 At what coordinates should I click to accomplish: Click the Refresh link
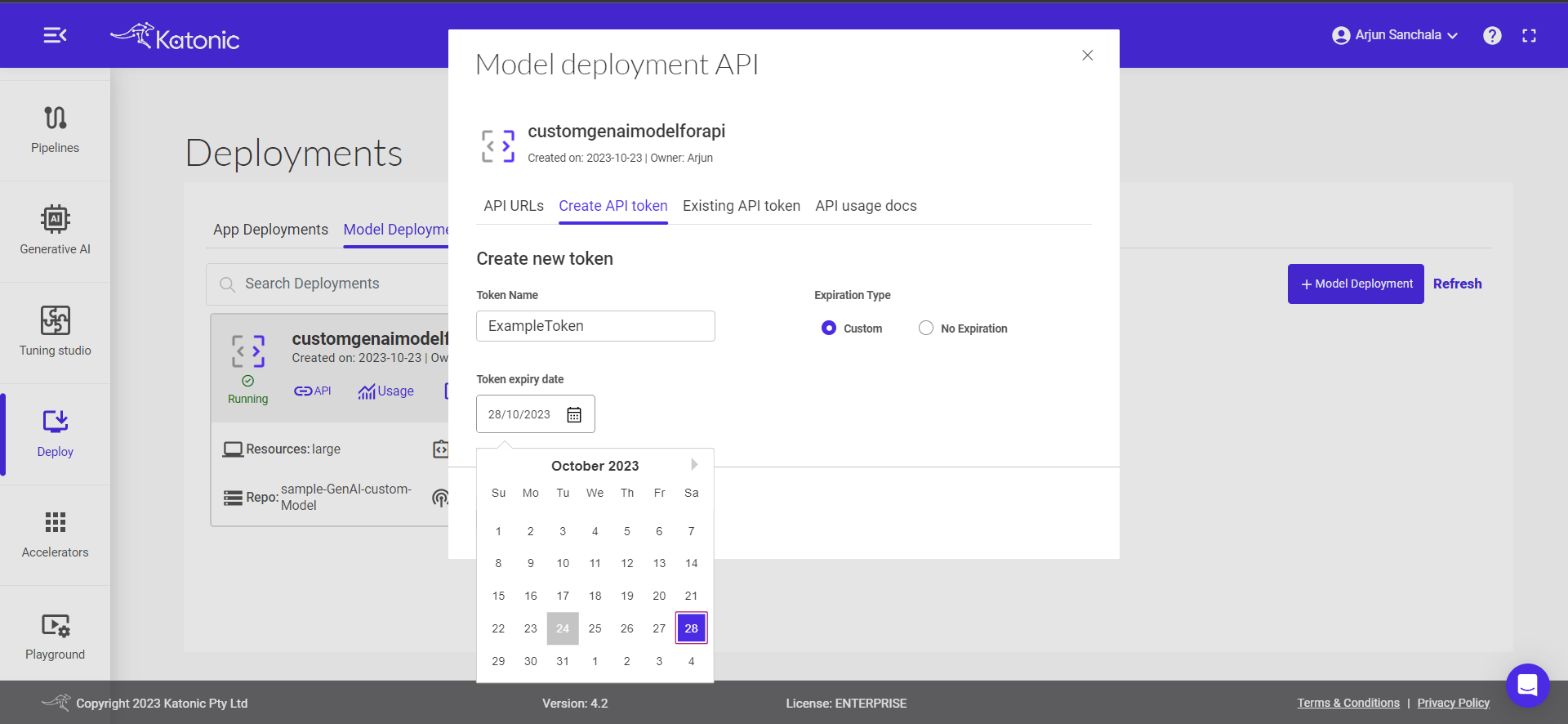pos(1458,284)
